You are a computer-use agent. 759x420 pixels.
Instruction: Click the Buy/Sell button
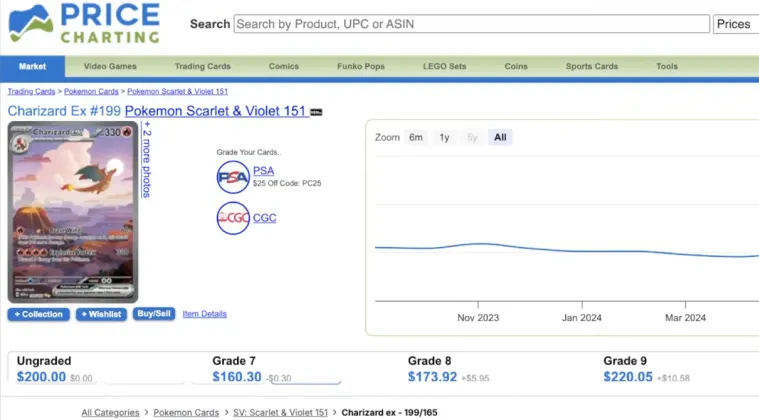click(x=154, y=314)
